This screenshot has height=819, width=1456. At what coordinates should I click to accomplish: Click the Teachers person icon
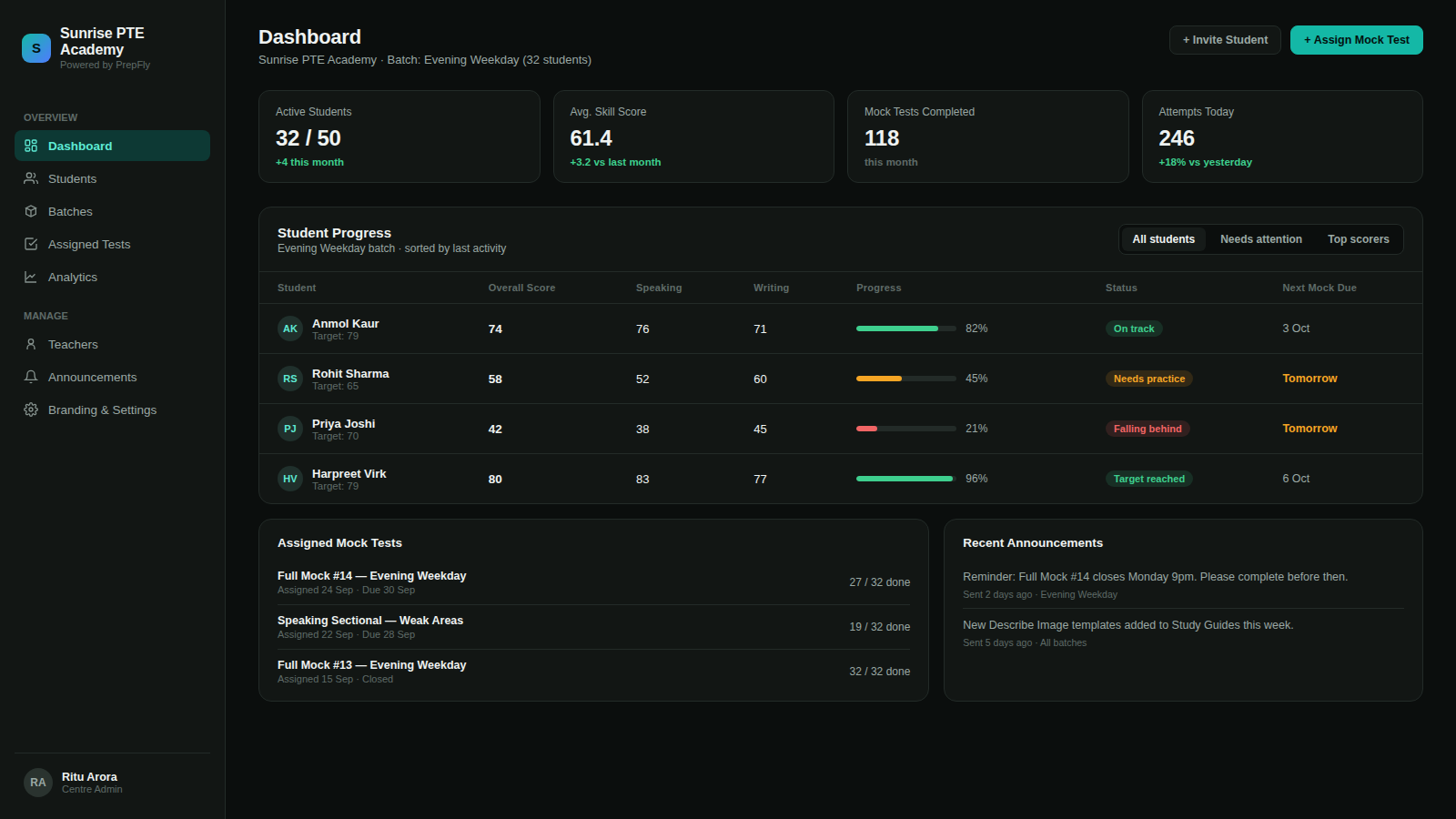(31, 344)
